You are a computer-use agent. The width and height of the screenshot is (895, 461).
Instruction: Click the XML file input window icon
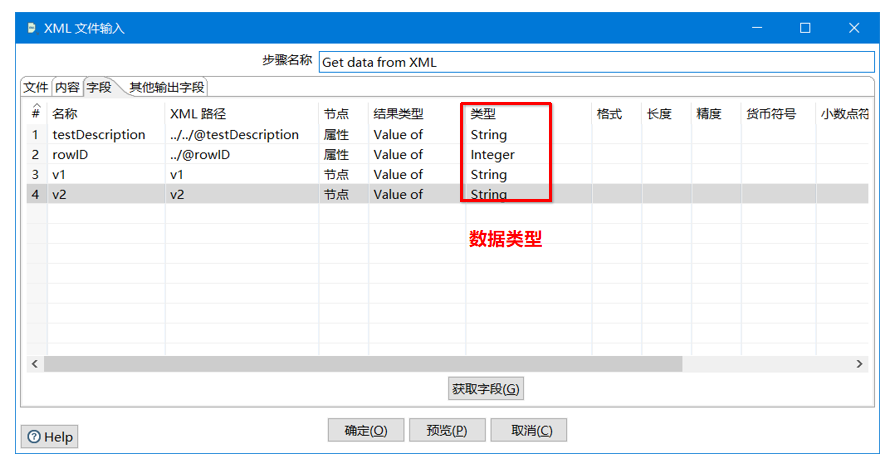click(x=32, y=28)
